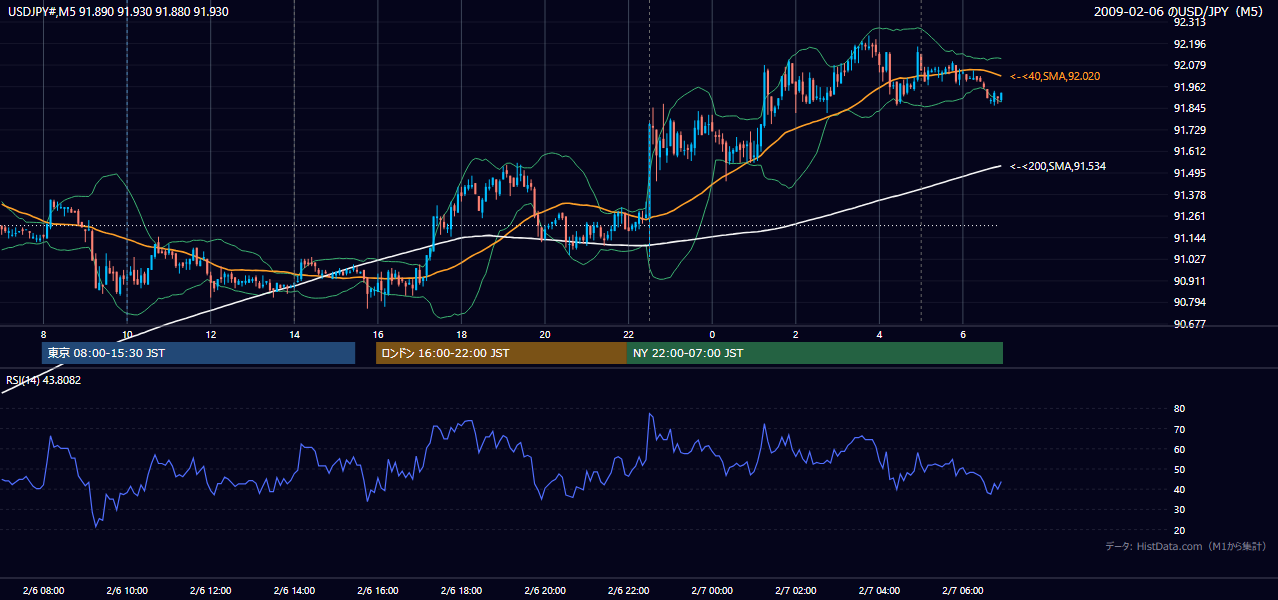Image resolution: width=1278 pixels, height=600 pixels.
Task: Click the 2/7 06:00 date label
Action: [x=963, y=591]
